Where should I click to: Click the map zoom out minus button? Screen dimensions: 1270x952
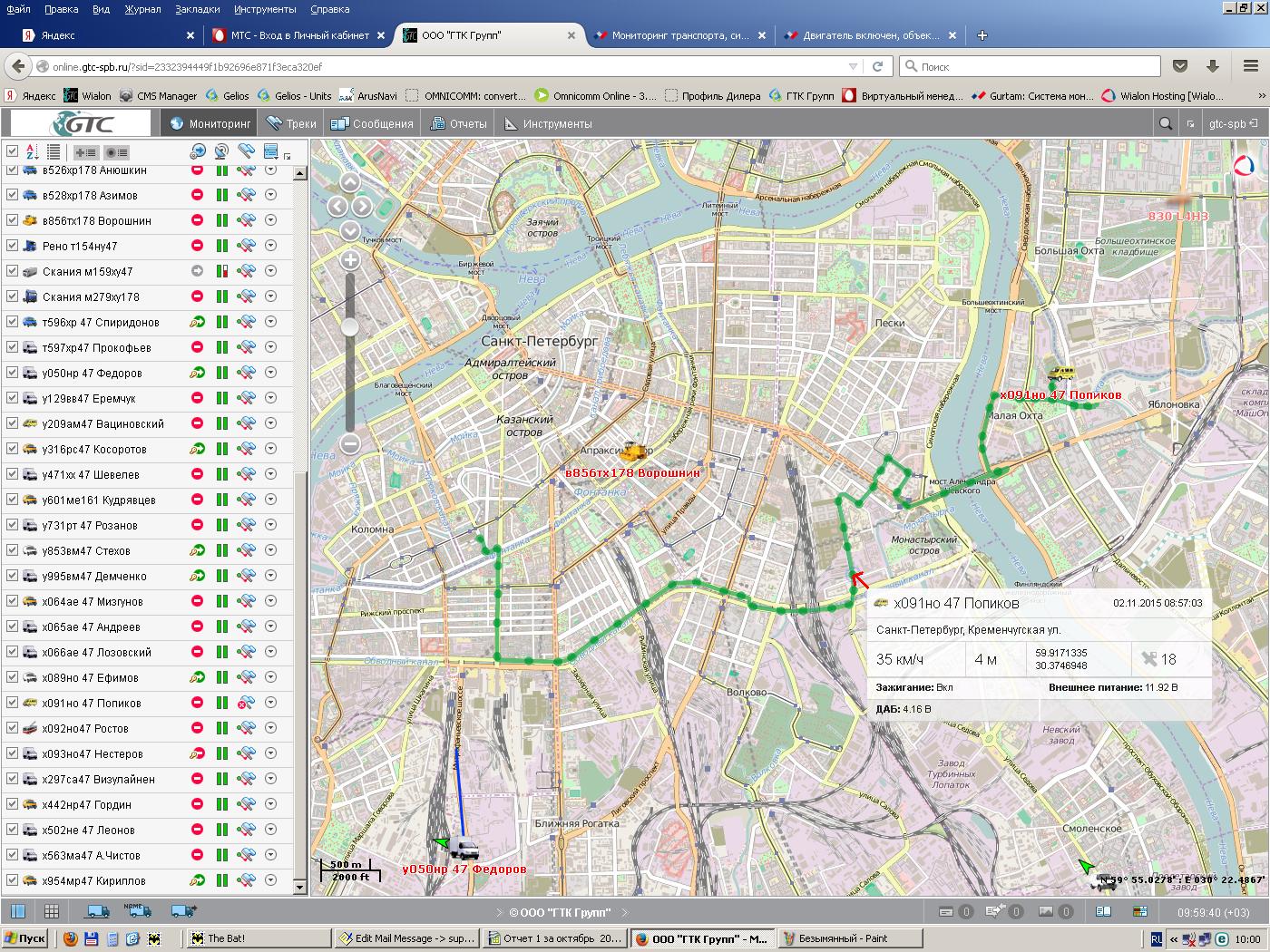(x=350, y=444)
